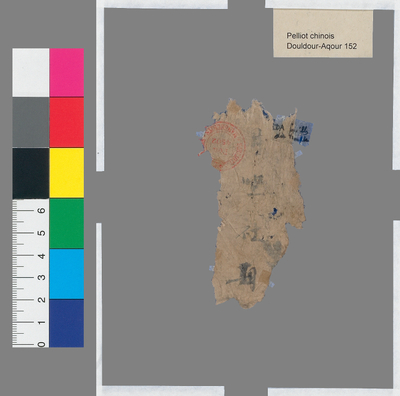Image resolution: width=400 pixels, height=396 pixels.
Task: Click the number 0 on the ruler
Action: pyautogui.click(x=42, y=344)
